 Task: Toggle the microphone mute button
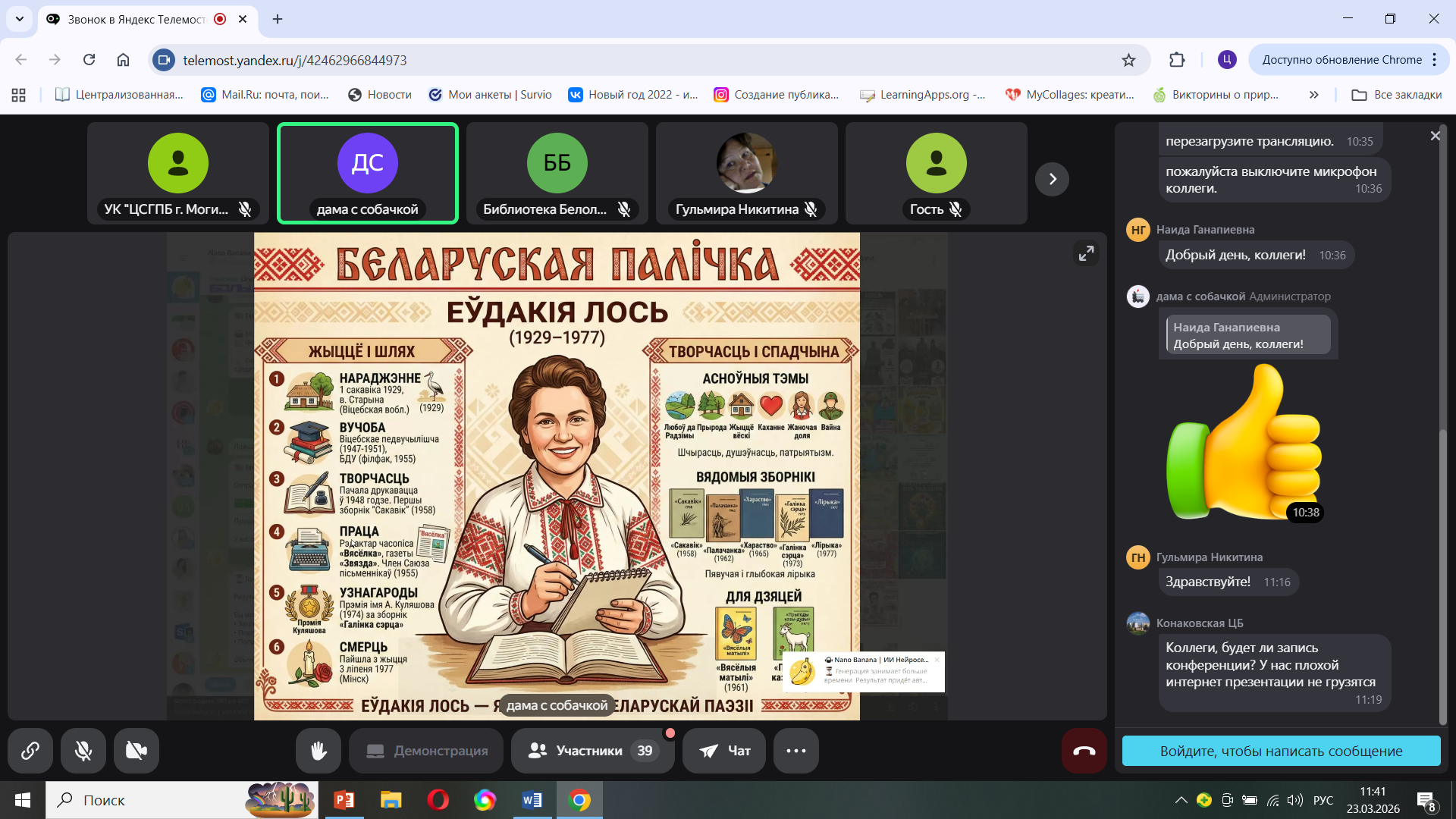[x=83, y=751]
